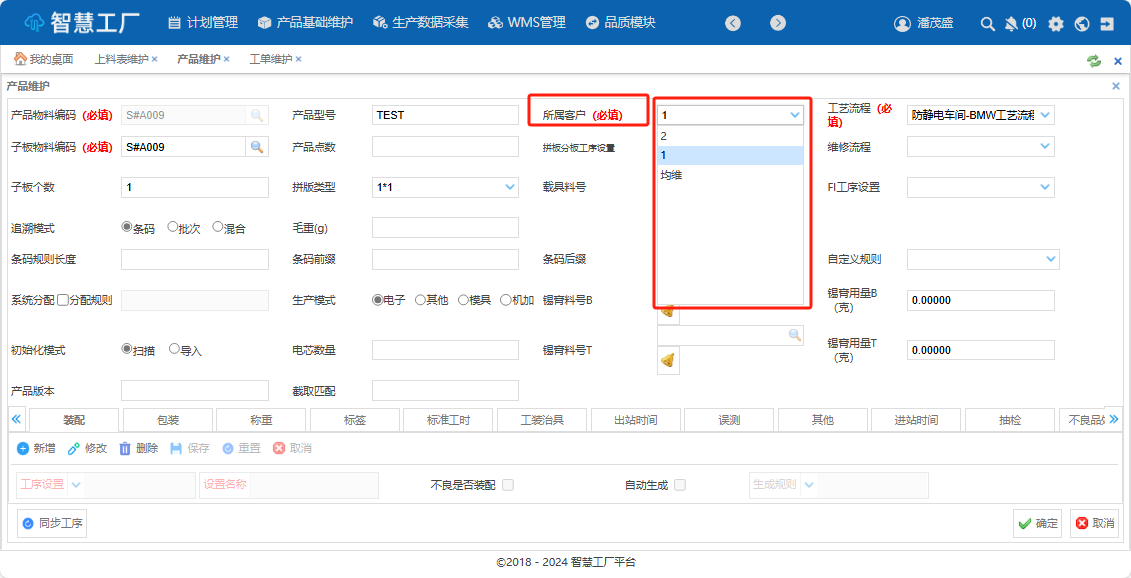The image size is (1131, 578).
Task: Click the 产品型号 input field
Action: coord(444,115)
